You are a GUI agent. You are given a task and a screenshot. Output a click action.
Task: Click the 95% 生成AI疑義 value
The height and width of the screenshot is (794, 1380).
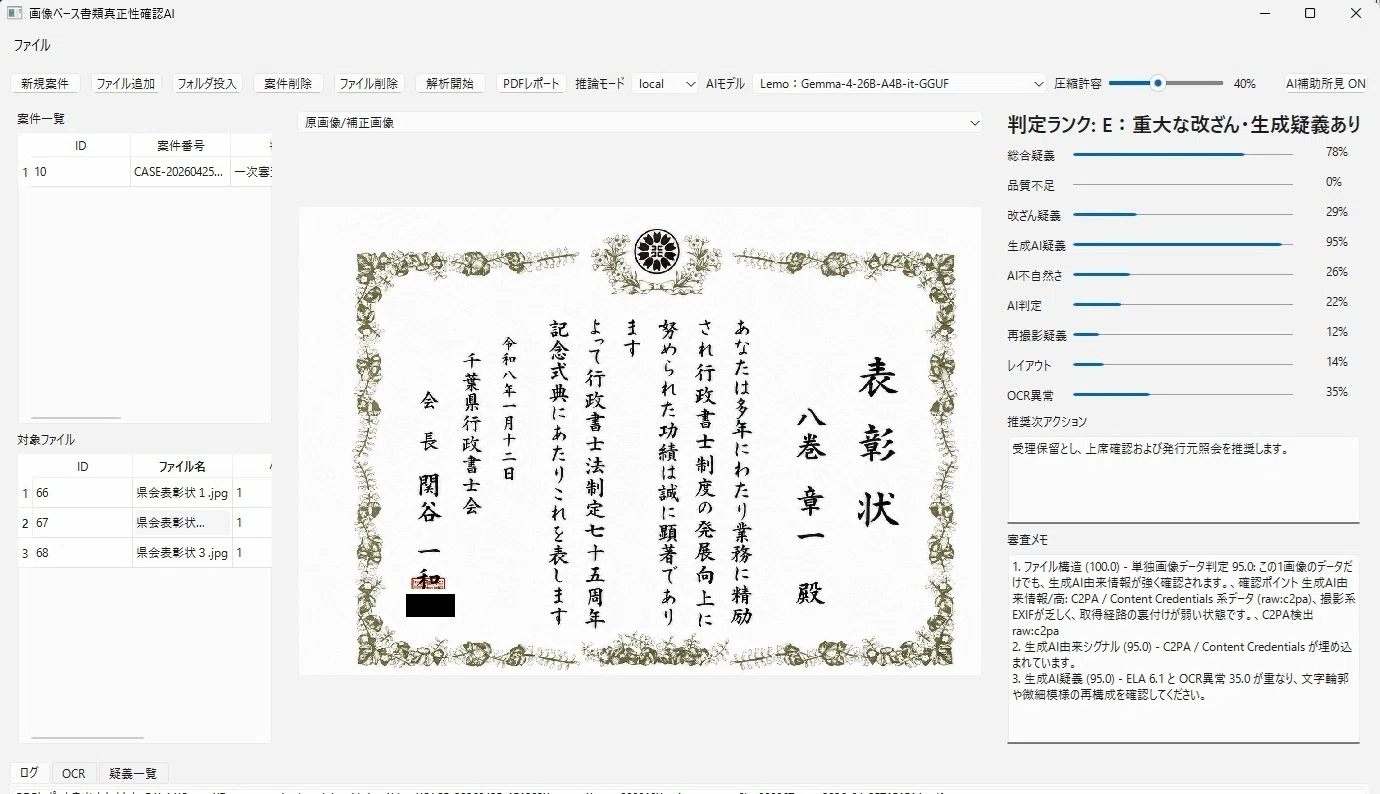[x=1336, y=242]
